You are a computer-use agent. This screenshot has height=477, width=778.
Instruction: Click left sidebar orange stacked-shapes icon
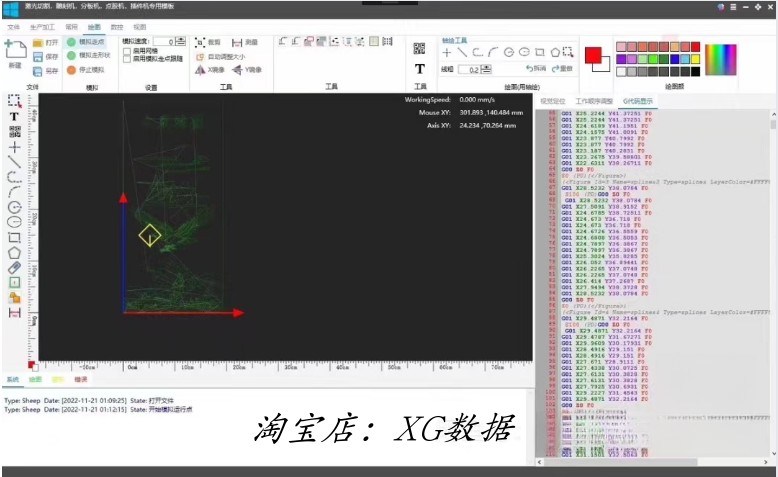pyautogui.click(x=14, y=298)
